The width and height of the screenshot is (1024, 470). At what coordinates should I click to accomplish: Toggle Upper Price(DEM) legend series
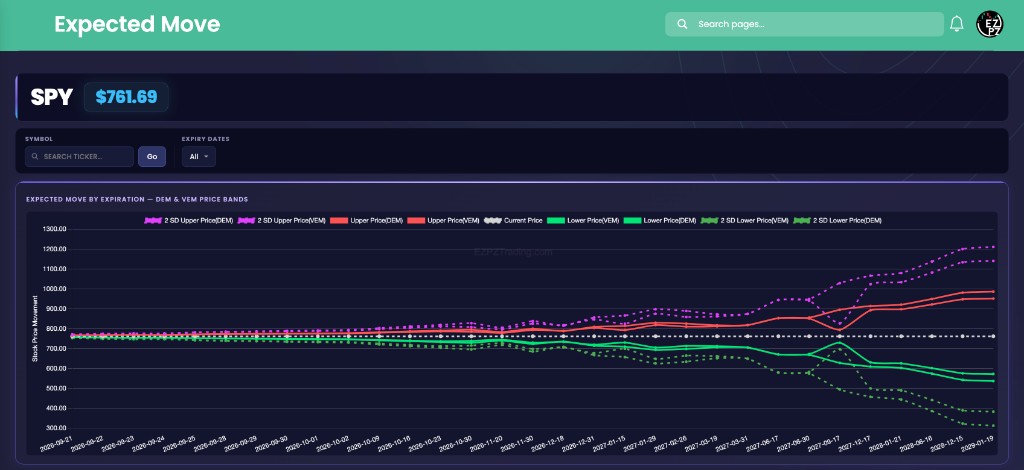click(x=366, y=221)
